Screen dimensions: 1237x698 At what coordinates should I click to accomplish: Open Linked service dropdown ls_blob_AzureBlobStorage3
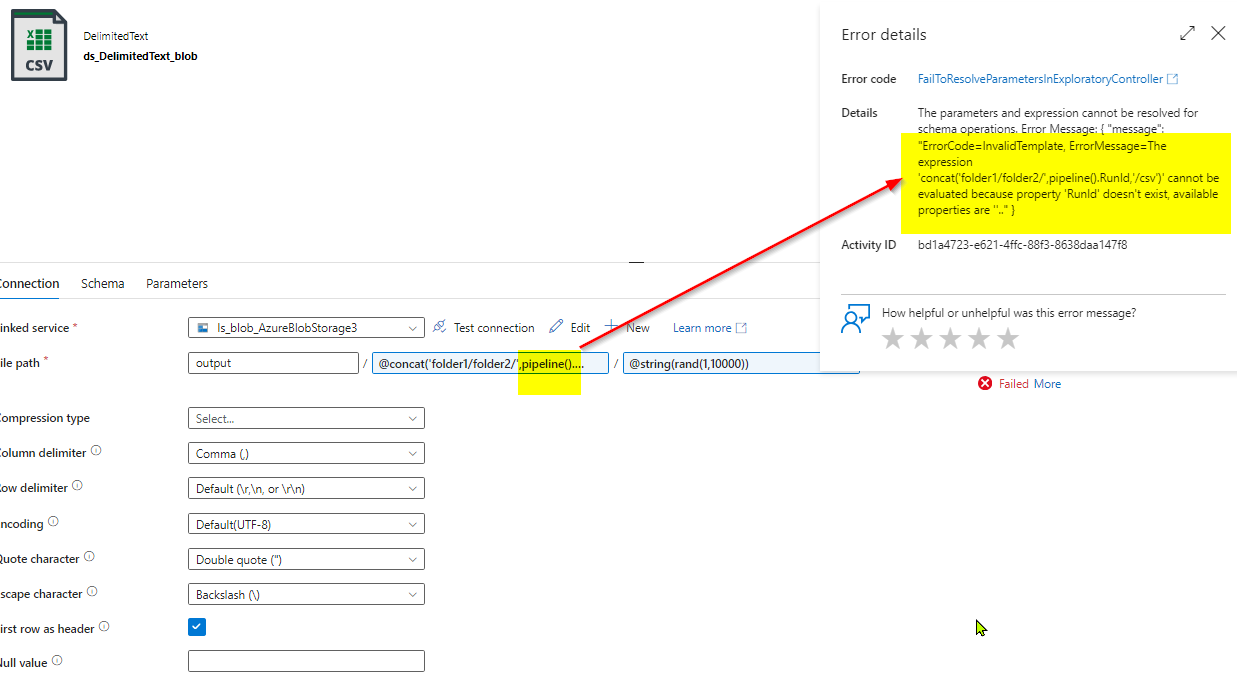click(x=306, y=328)
